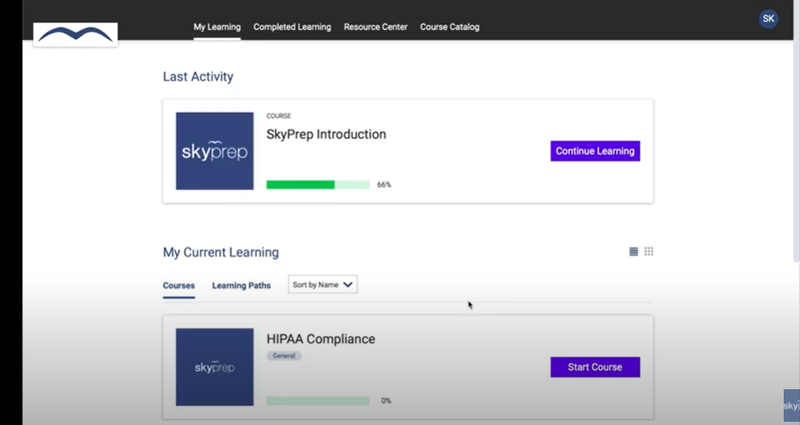Open the Course Catalog tab
The image size is (800, 425).
point(449,27)
